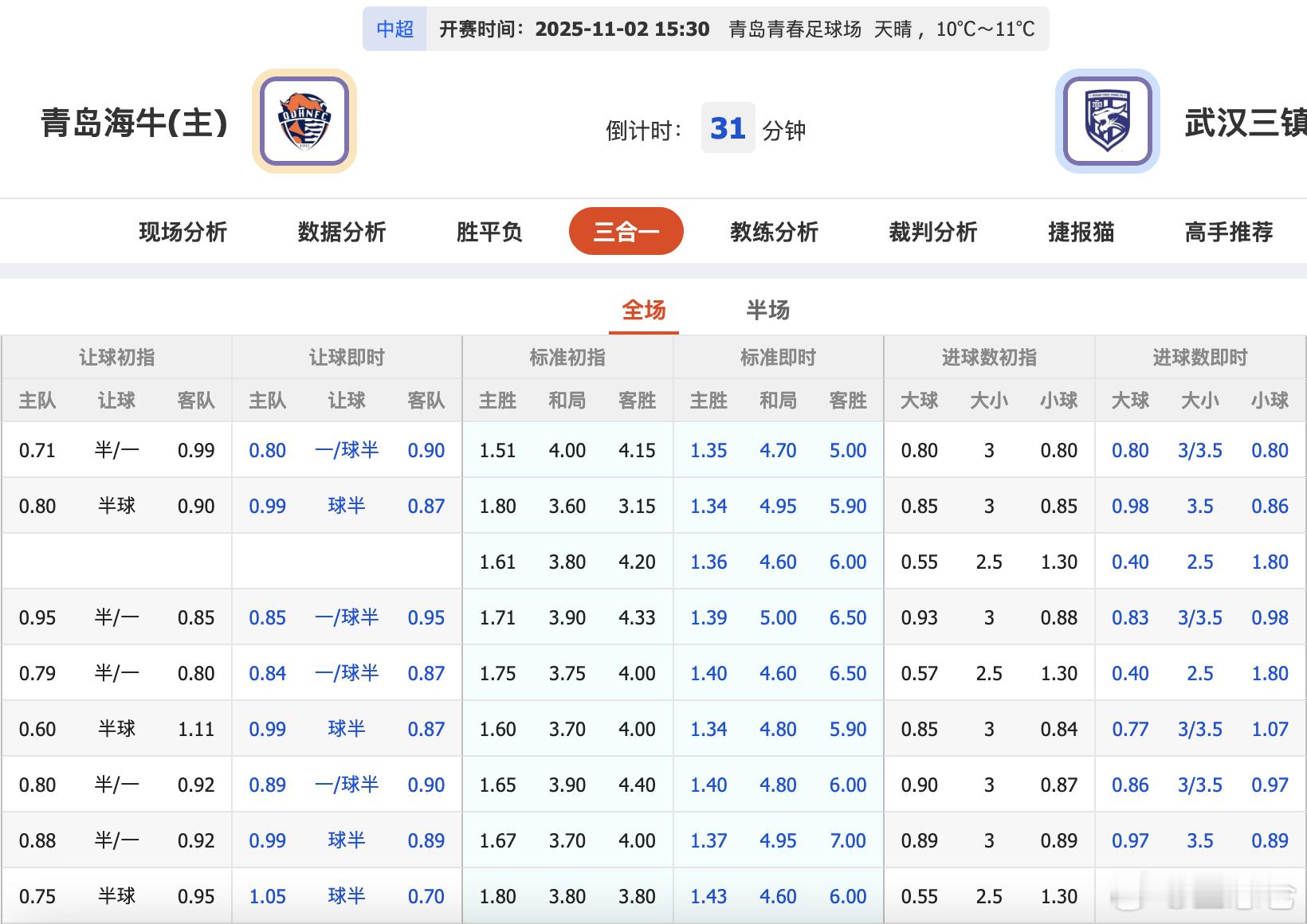Open the 现场分析 section
This screenshot has width=1307, height=924.
[x=182, y=232]
